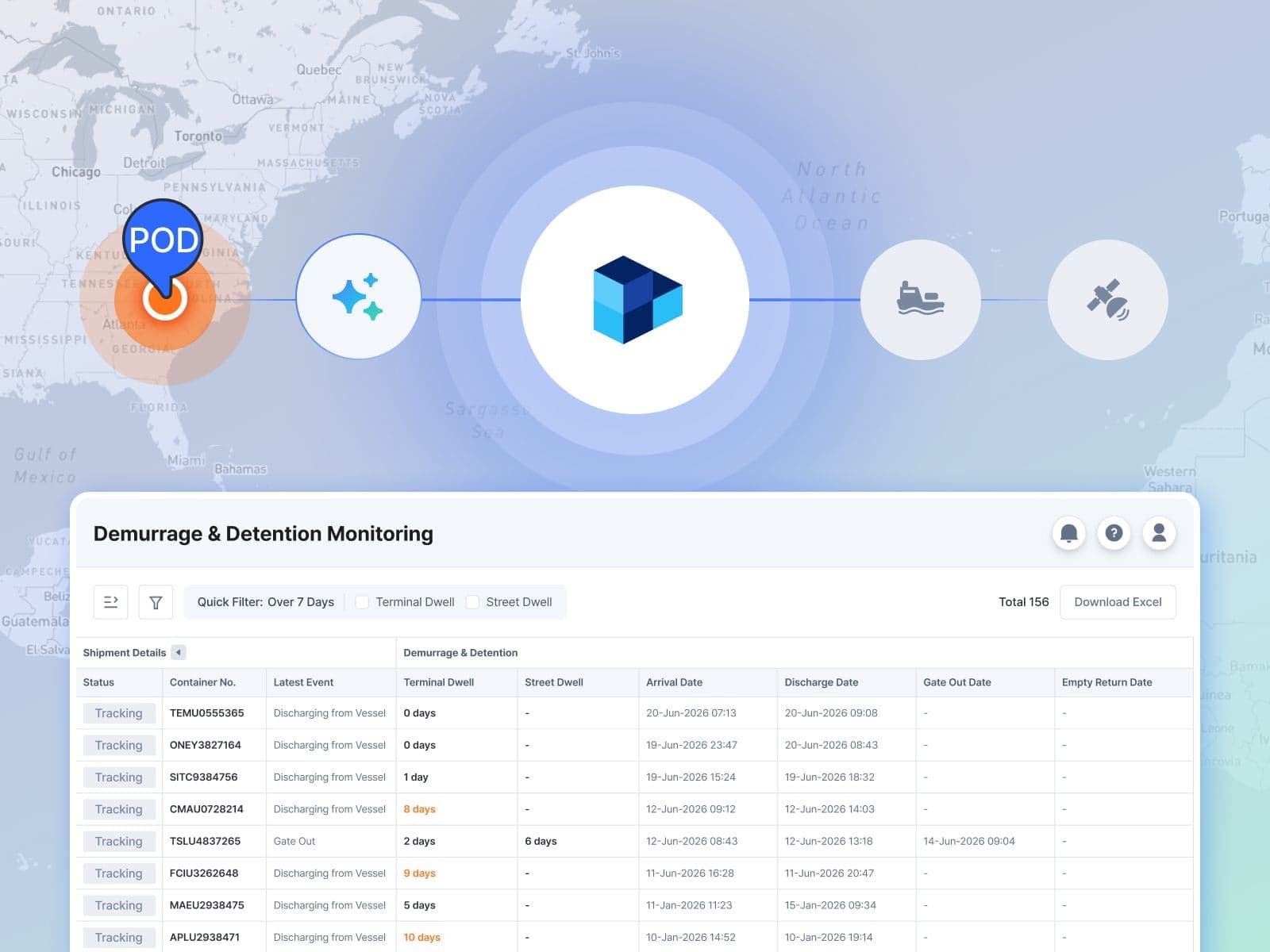This screenshot has height=952, width=1270.
Task: Click the blue cube logo
Action: [x=637, y=300]
